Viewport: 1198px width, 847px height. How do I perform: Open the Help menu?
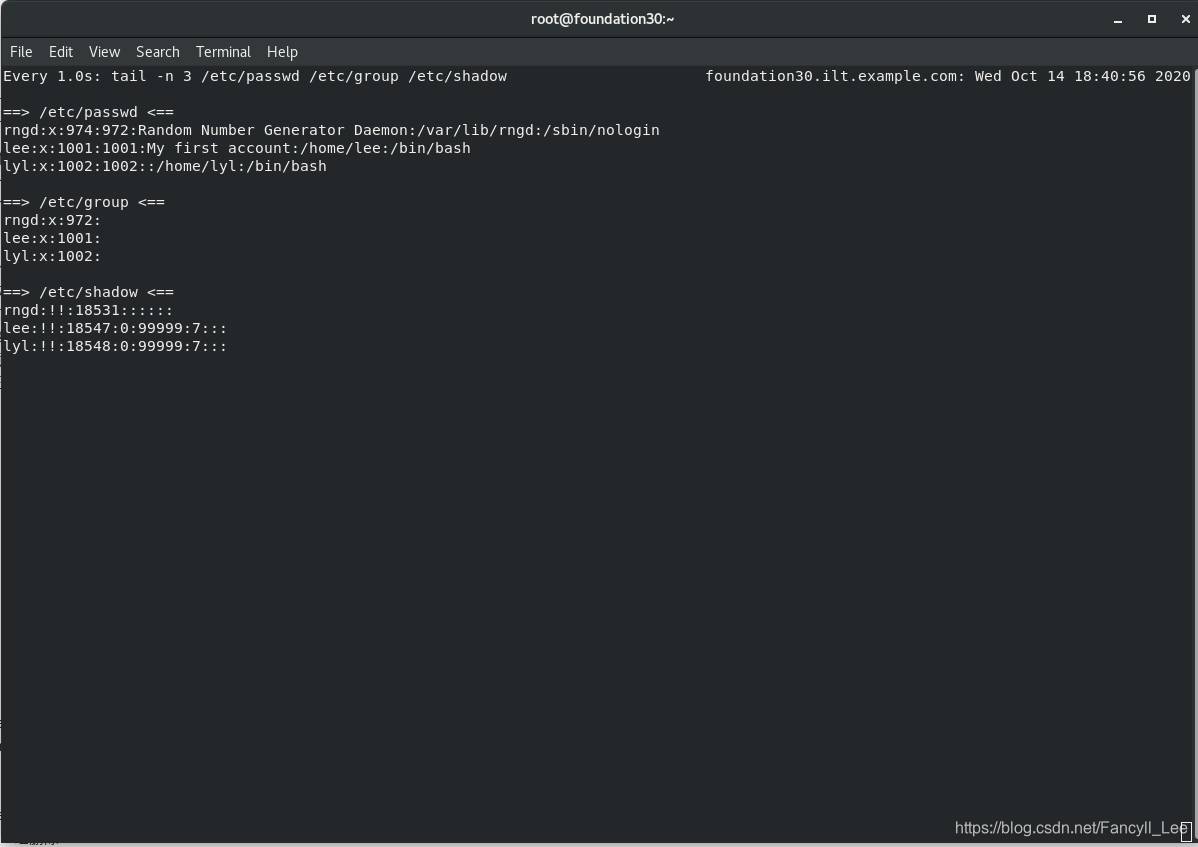pyautogui.click(x=282, y=52)
